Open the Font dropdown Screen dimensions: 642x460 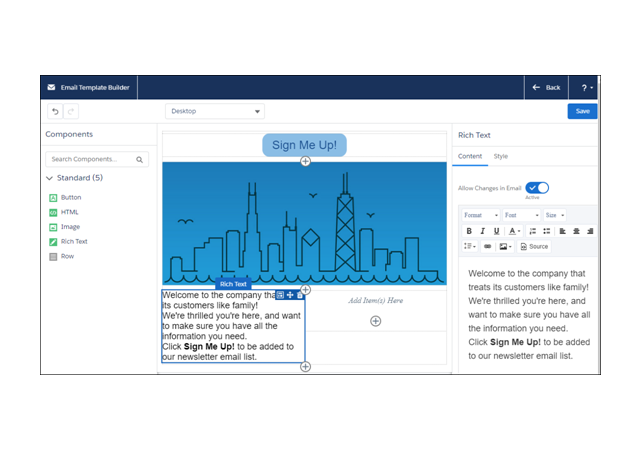coord(521,215)
